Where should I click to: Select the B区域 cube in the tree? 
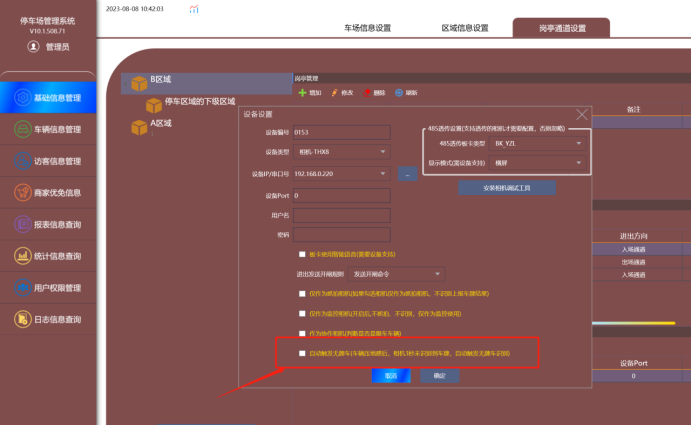click(x=139, y=83)
